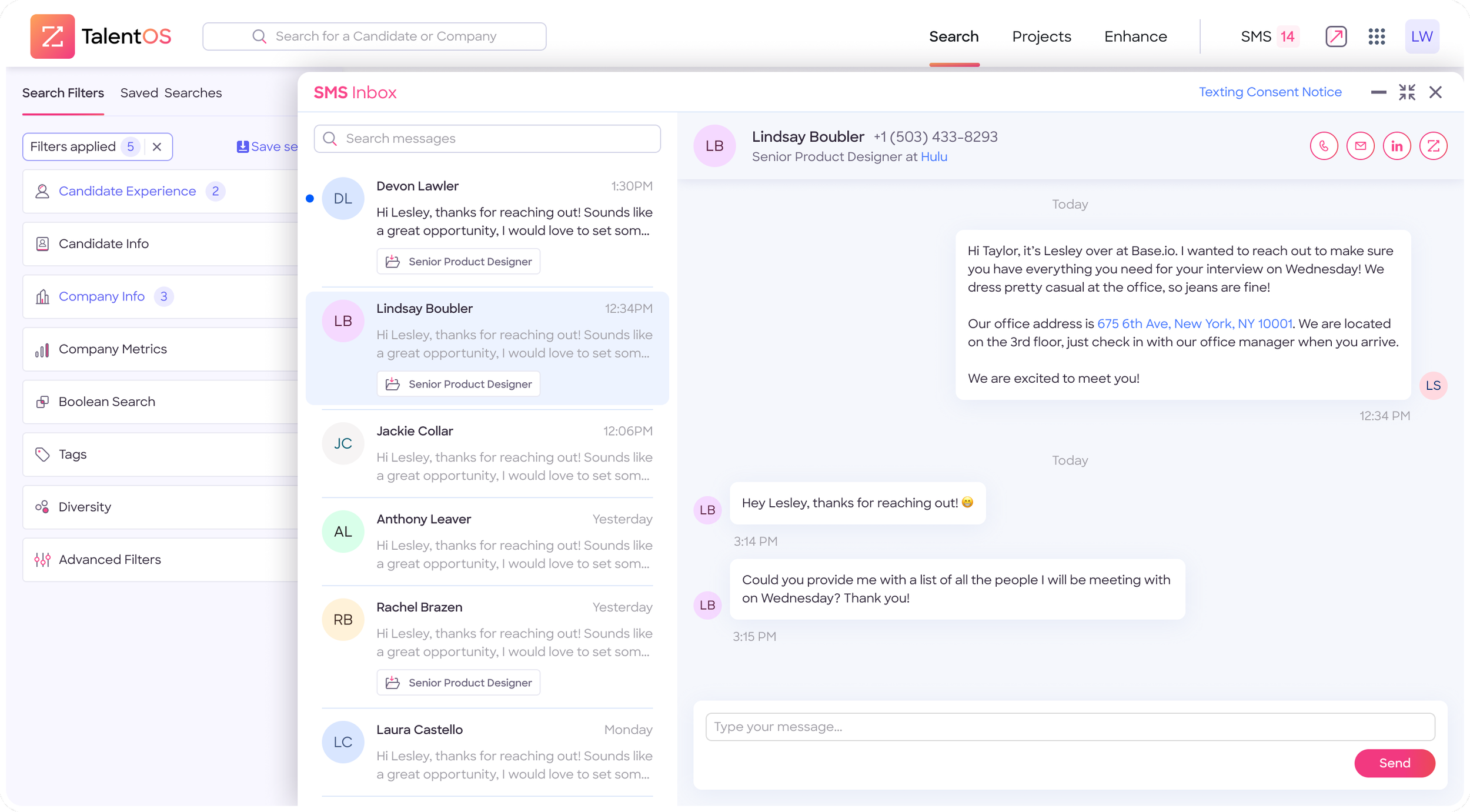This screenshot has width=1470, height=812.
Task: Click the Send button
Action: (1394, 763)
